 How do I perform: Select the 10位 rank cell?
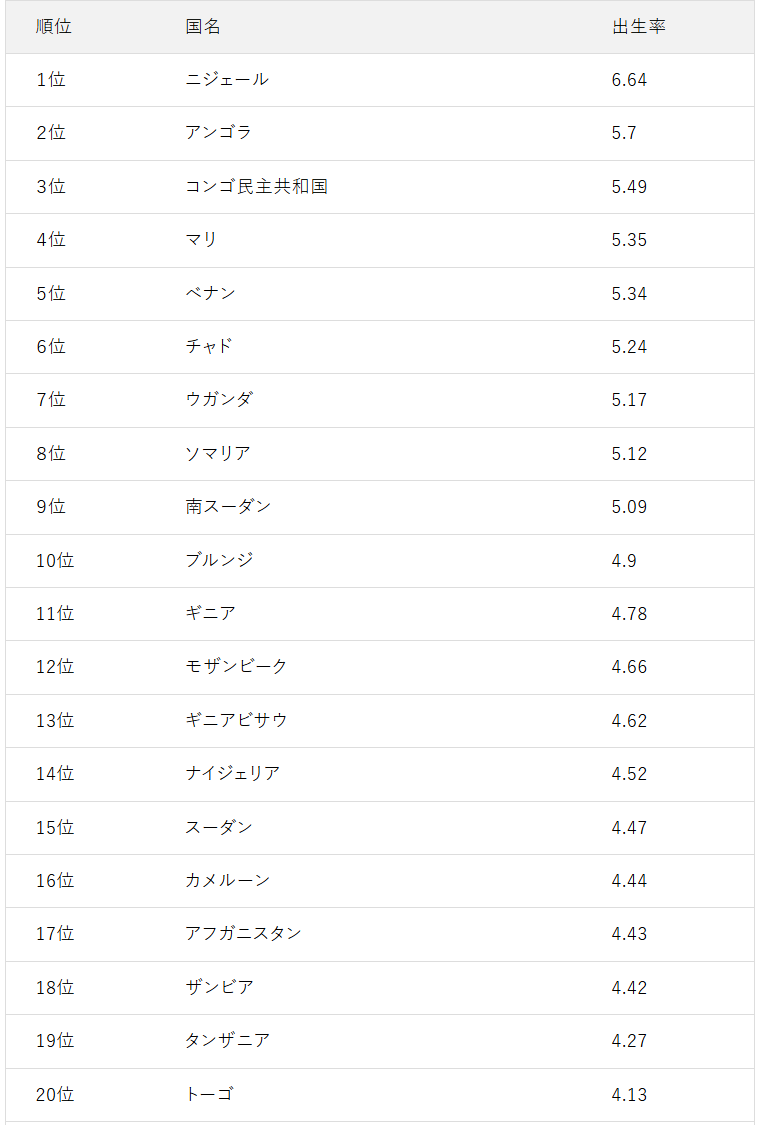point(55,560)
